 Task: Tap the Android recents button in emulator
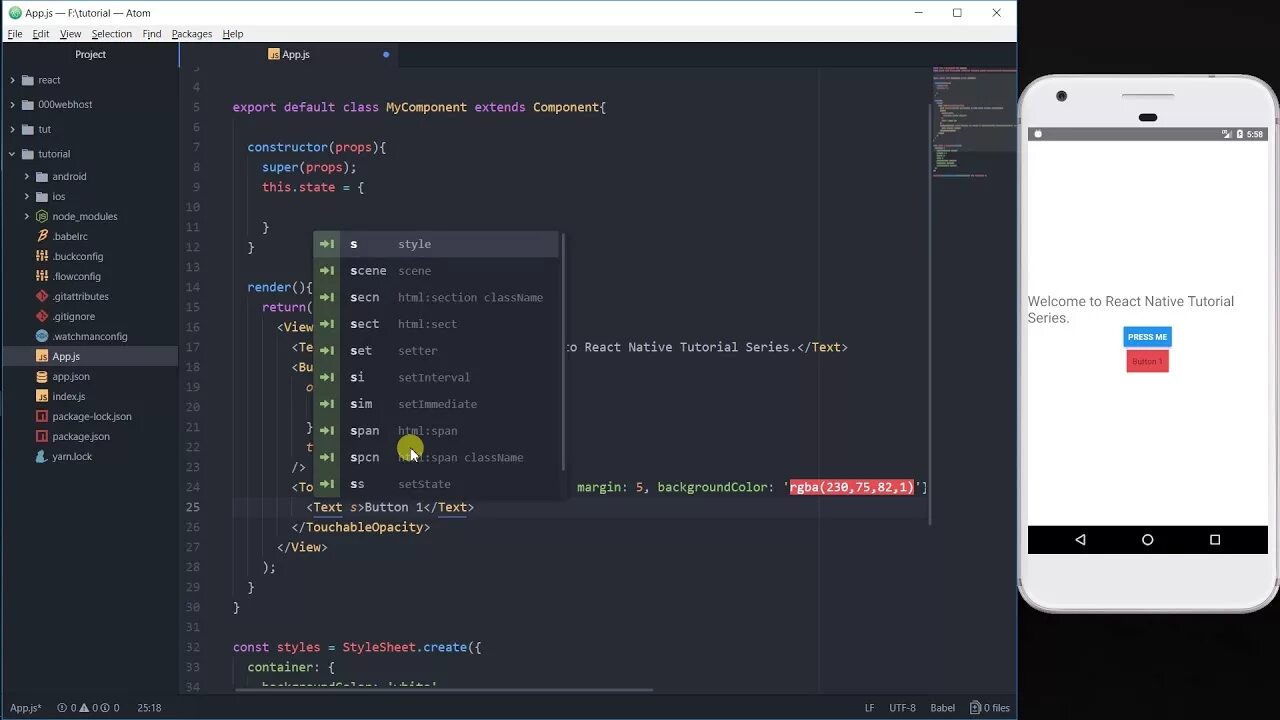1215,539
